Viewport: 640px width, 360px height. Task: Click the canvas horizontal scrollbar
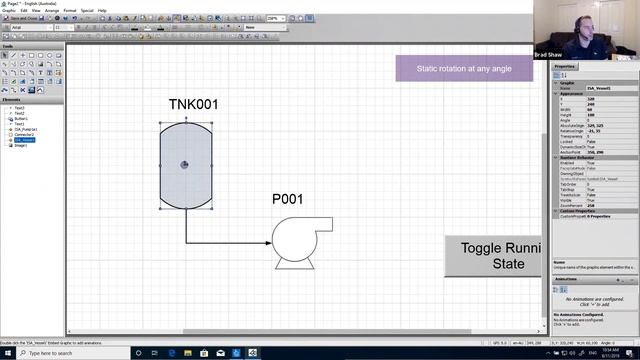click(327, 331)
